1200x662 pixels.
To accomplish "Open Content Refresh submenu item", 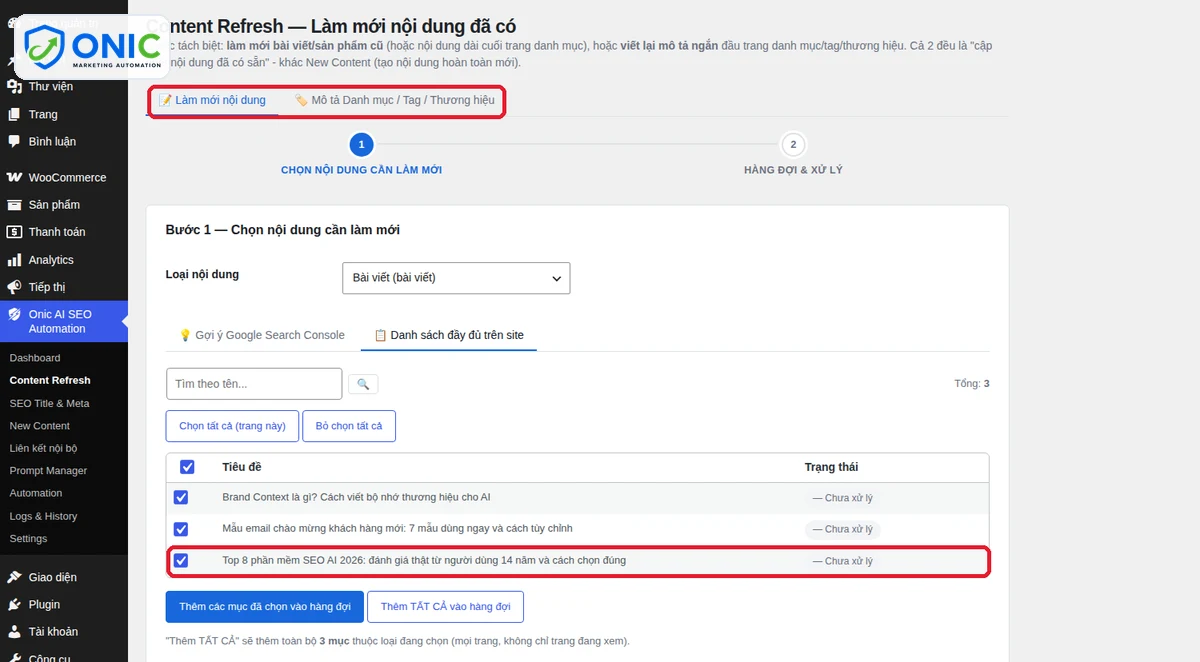I will click(50, 380).
